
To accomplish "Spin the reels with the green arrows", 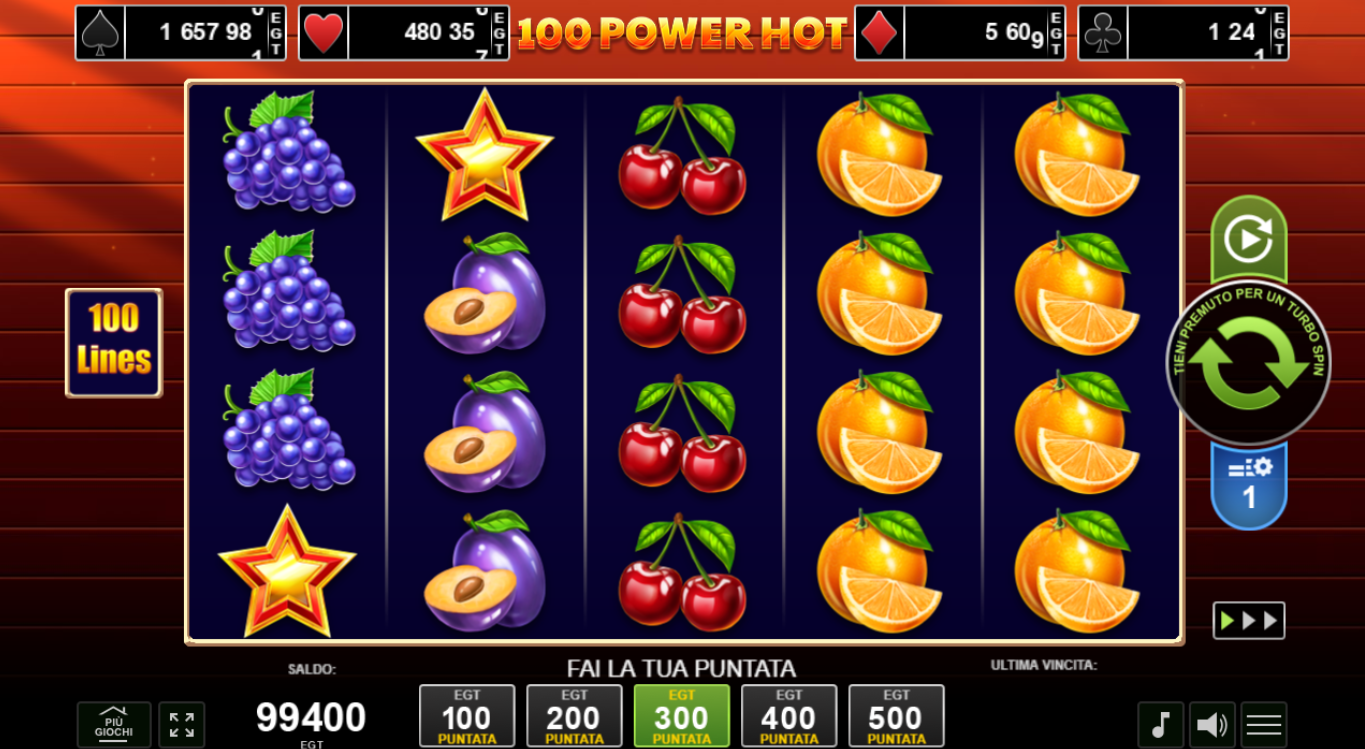I will click(x=1248, y=364).
